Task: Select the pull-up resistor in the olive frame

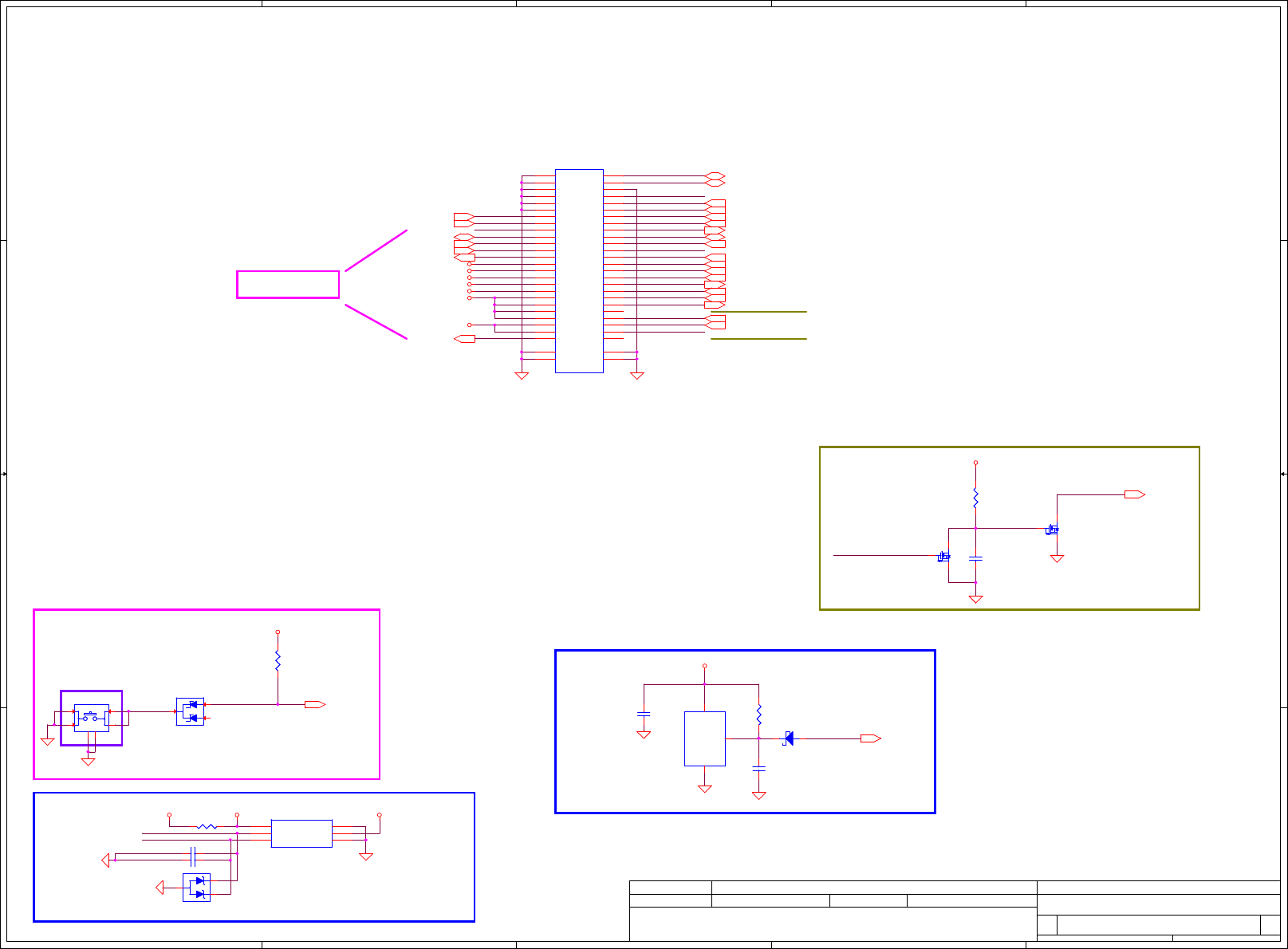Action: 975,498
